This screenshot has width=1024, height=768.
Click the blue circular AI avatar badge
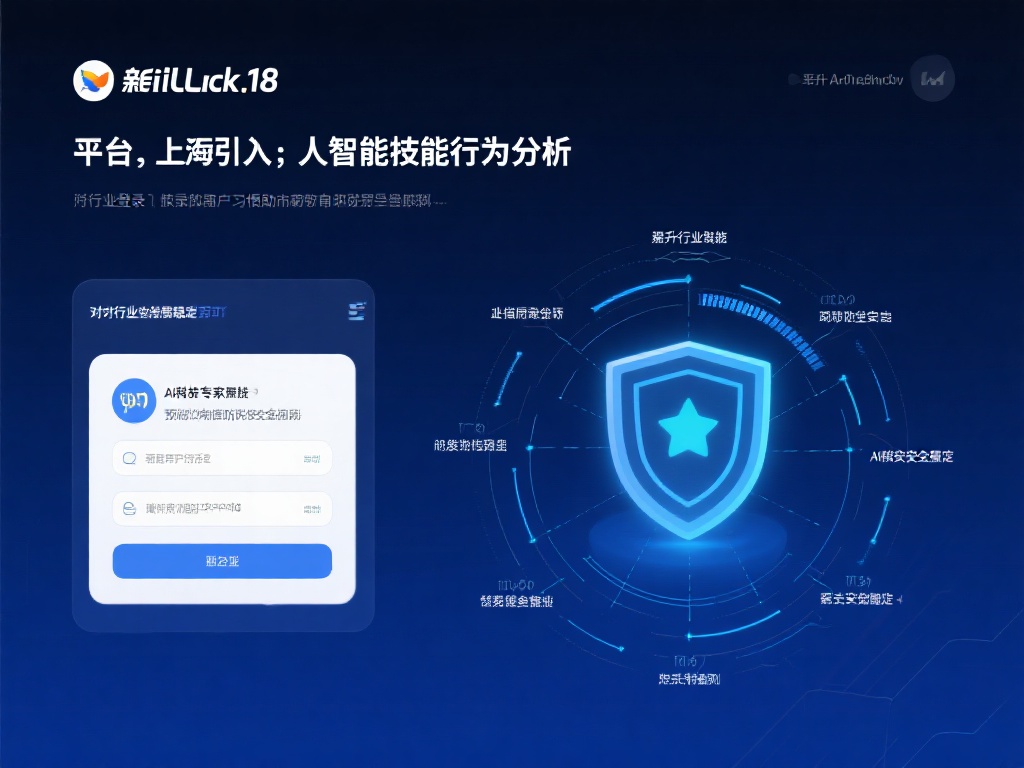pyautogui.click(x=134, y=401)
